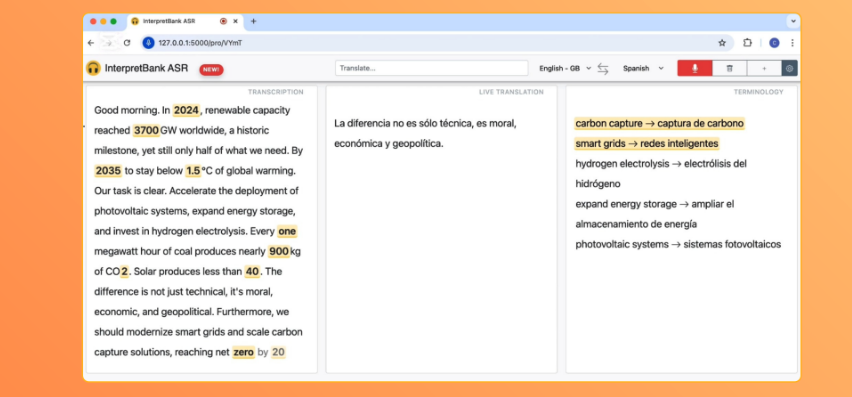Open the English - GB source language dropdown
Screen dimensions: 852x397
565,68
